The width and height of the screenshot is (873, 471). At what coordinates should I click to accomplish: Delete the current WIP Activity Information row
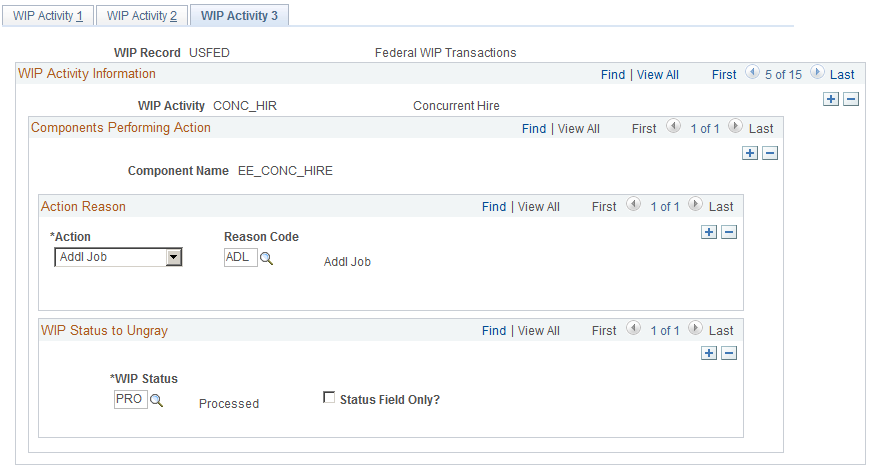coord(851,99)
